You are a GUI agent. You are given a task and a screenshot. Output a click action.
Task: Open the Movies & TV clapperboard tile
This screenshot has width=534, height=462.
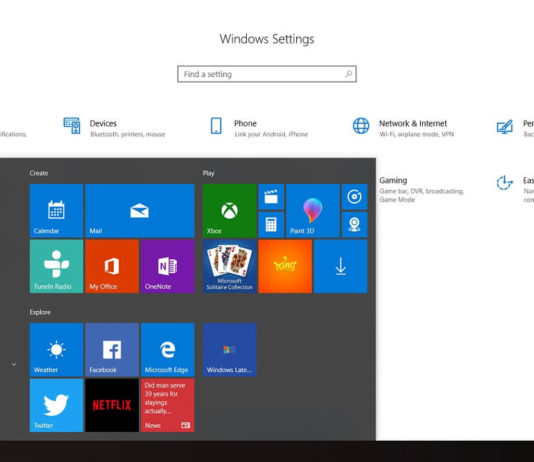[x=271, y=197]
